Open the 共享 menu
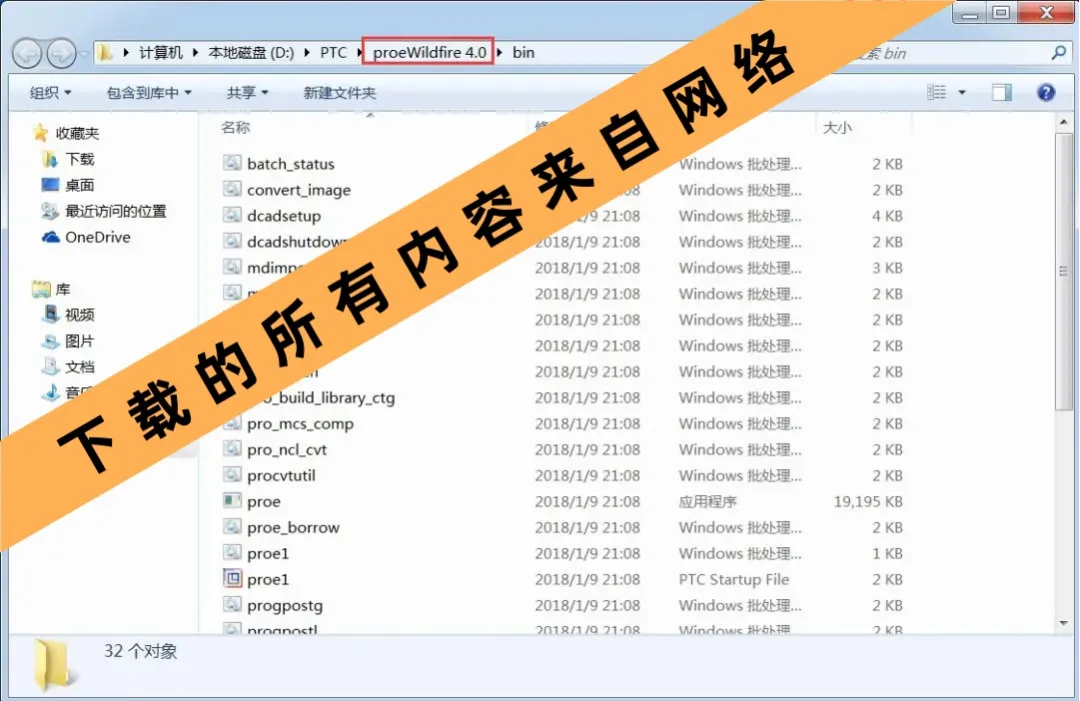 click(x=247, y=93)
